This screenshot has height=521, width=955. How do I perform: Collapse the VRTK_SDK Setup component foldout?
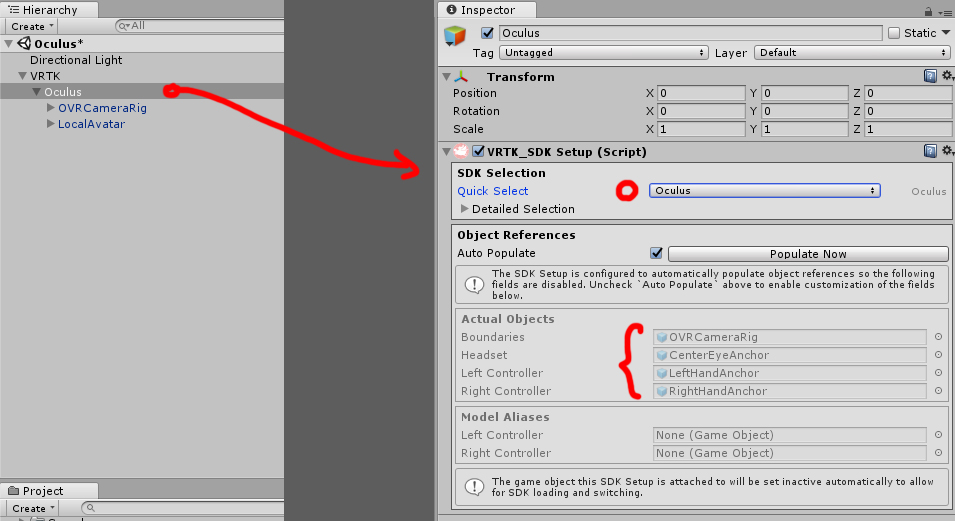coord(446,151)
